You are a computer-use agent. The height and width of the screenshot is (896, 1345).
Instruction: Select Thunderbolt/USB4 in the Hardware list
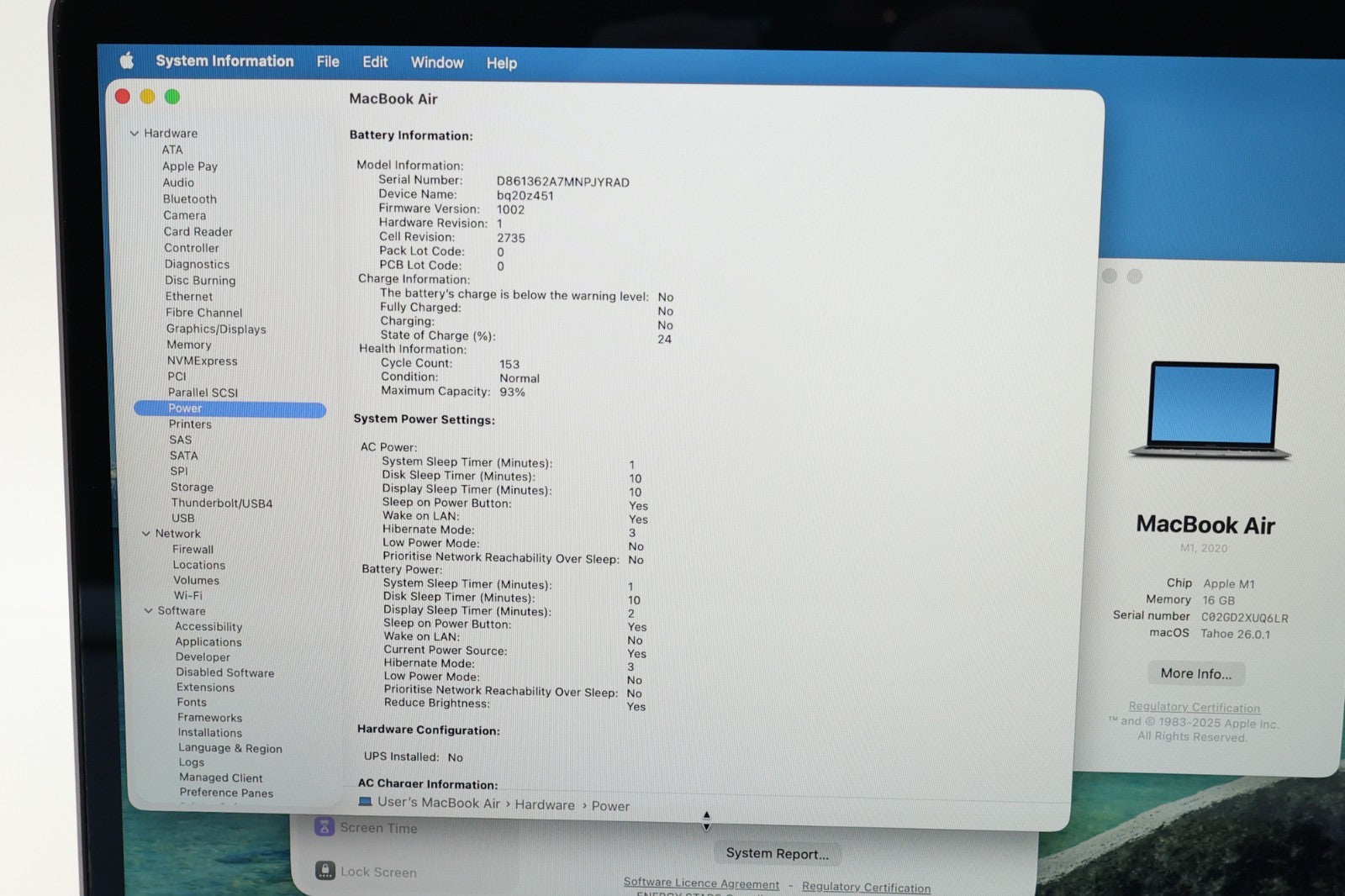[222, 503]
